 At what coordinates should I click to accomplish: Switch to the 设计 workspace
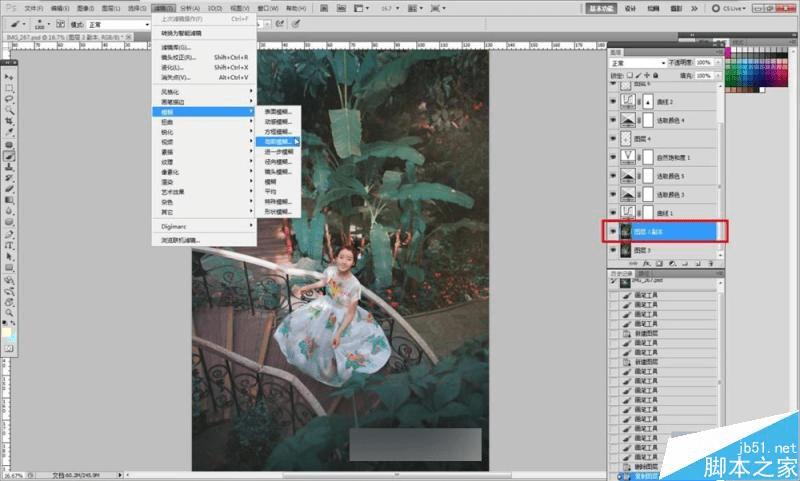click(630, 7)
